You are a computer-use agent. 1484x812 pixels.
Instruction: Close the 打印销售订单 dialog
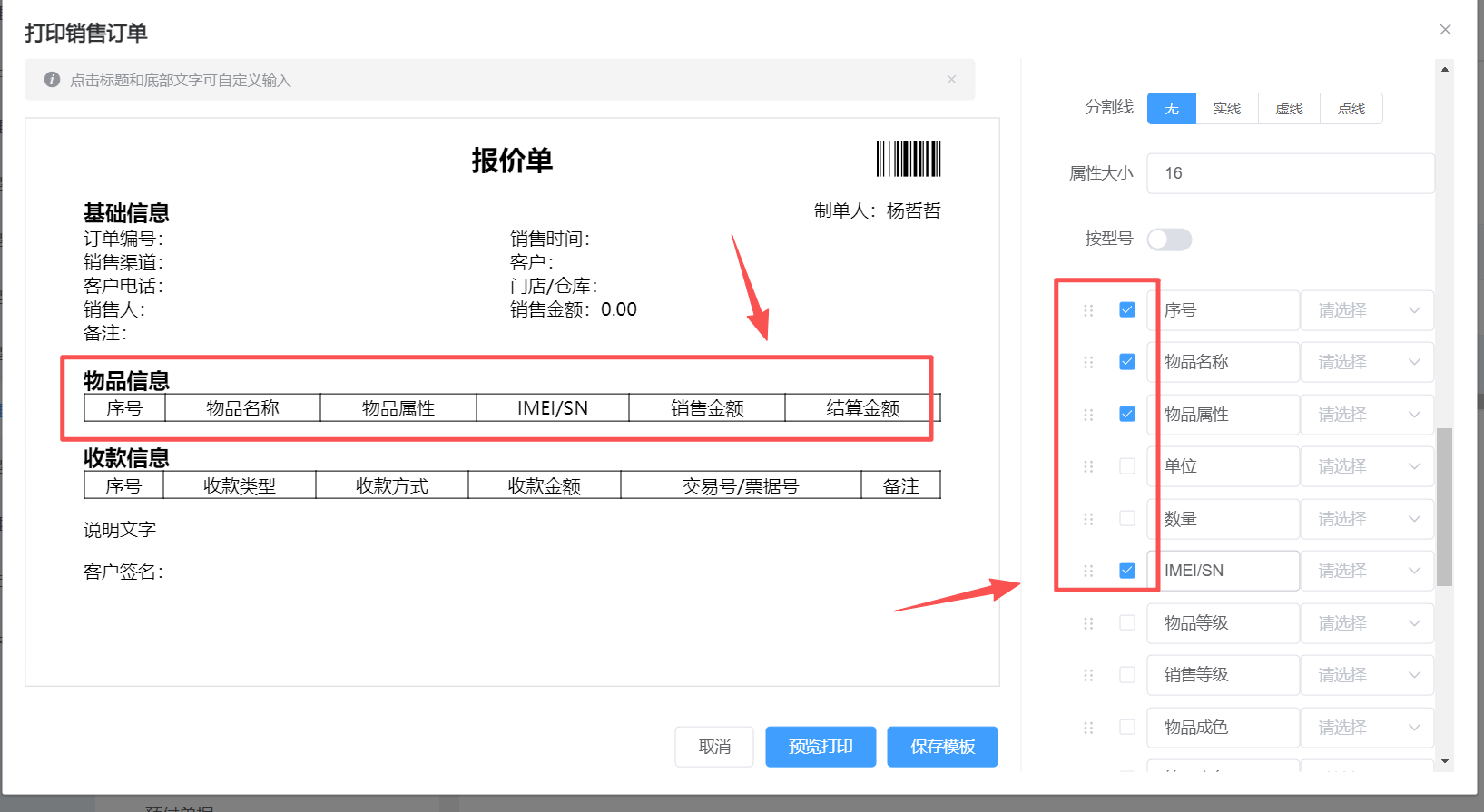pos(1445,30)
